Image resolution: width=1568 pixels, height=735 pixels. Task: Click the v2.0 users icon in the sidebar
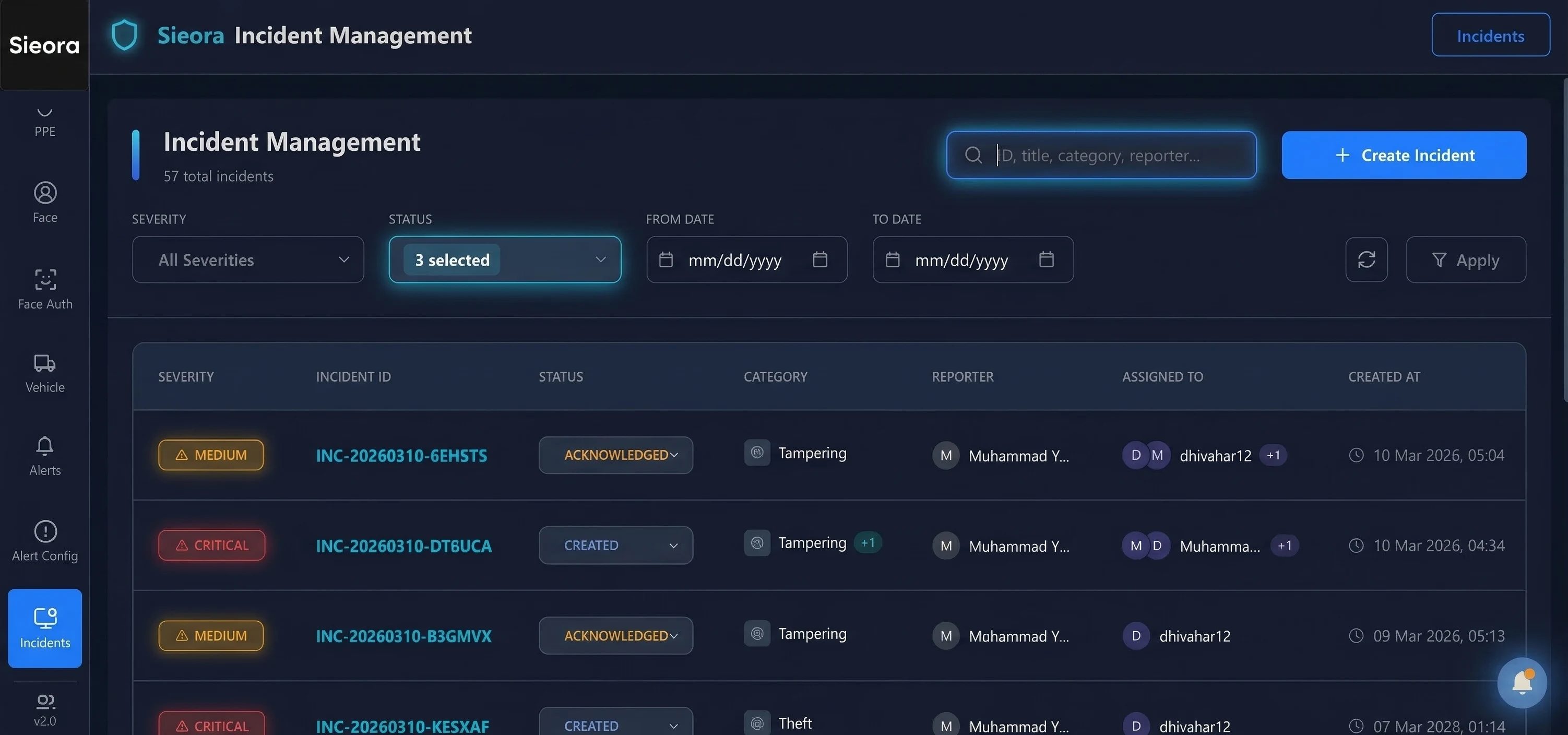point(44,702)
